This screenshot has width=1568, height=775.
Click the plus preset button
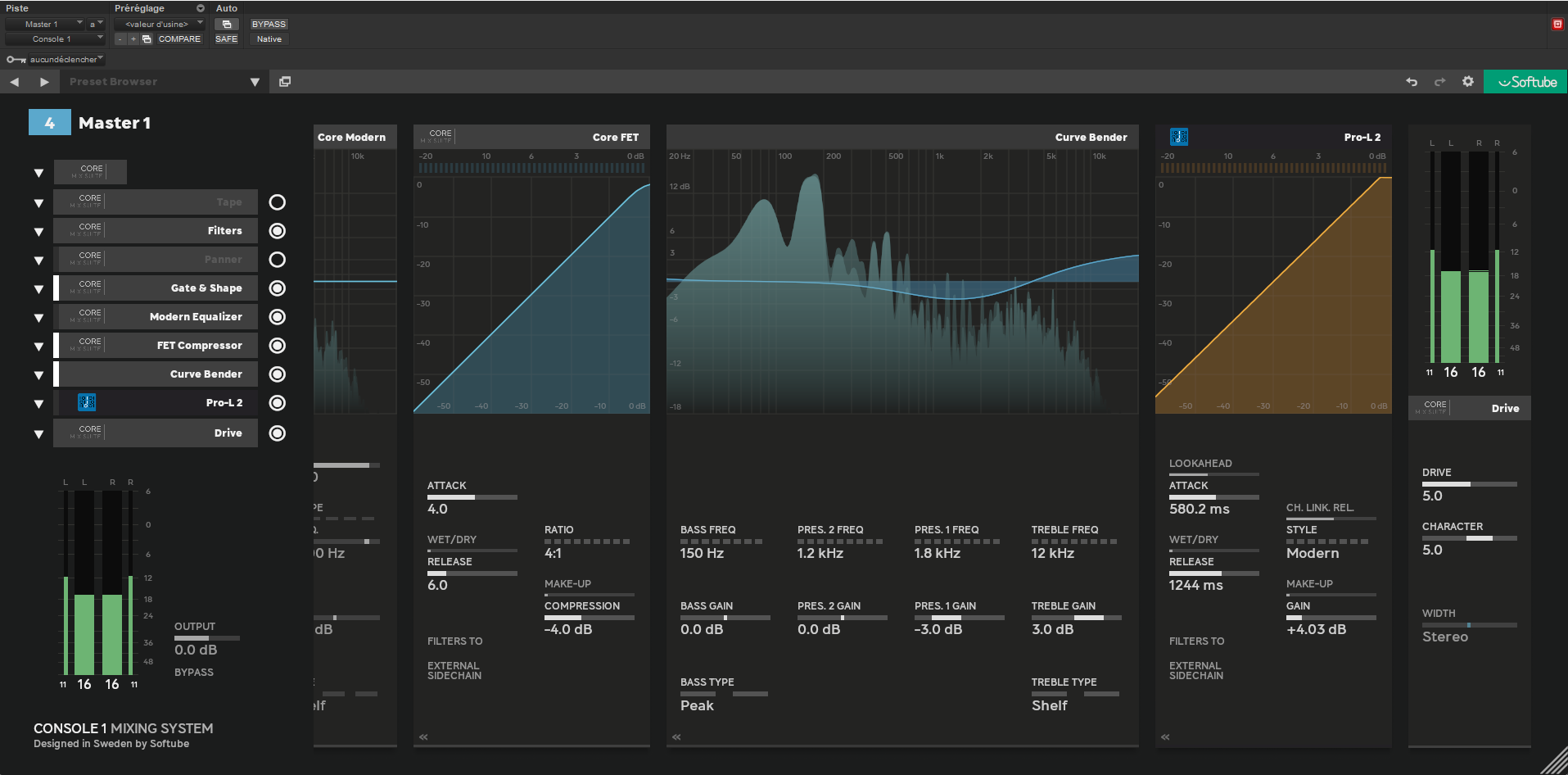(133, 39)
